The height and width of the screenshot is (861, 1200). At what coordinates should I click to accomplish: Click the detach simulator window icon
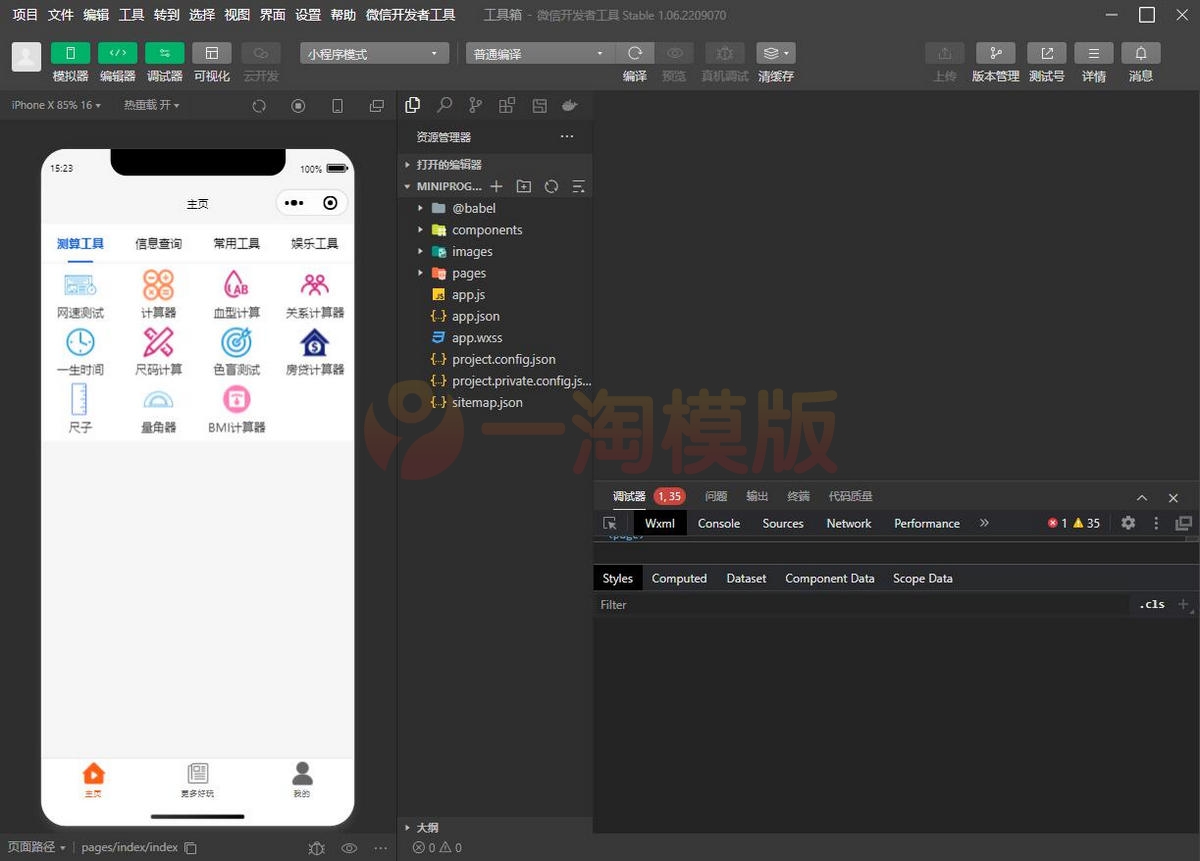(376, 105)
